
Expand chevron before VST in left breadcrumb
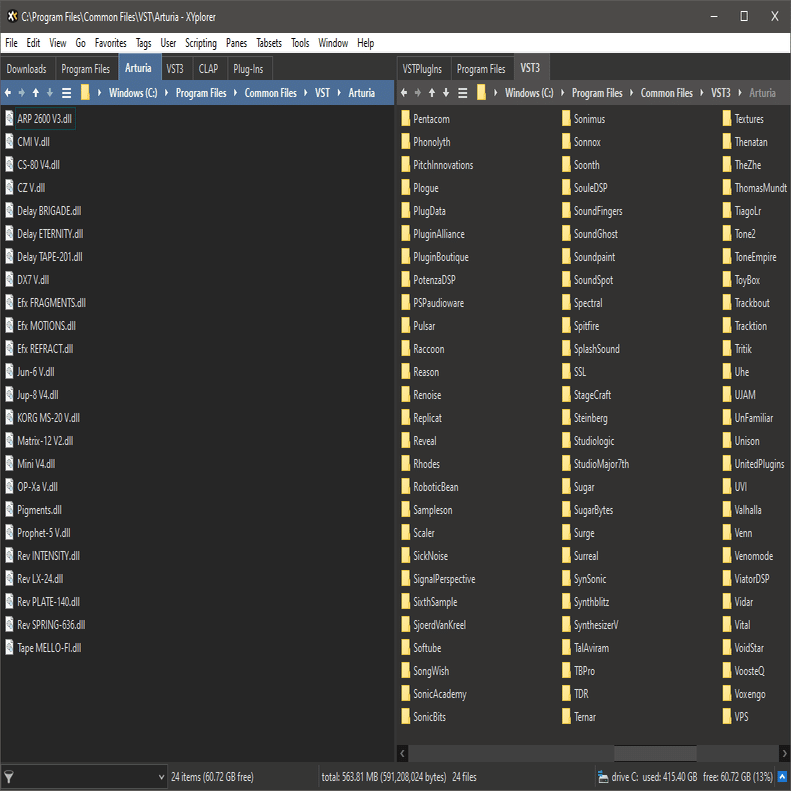(x=306, y=93)
